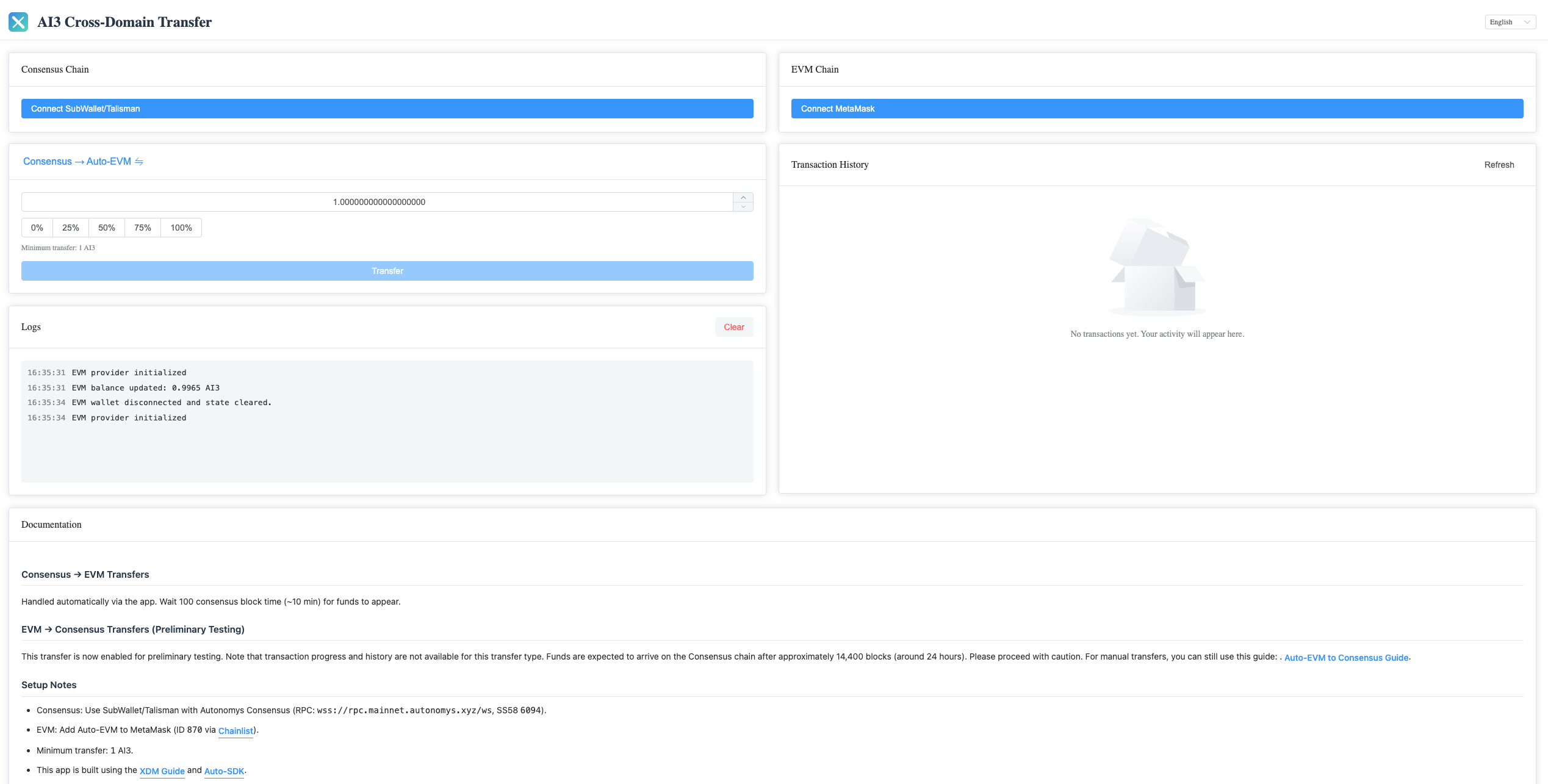
Task: Toggle the Consensus → Auto-EVM direction link
Action: click(x=77, y=162)
